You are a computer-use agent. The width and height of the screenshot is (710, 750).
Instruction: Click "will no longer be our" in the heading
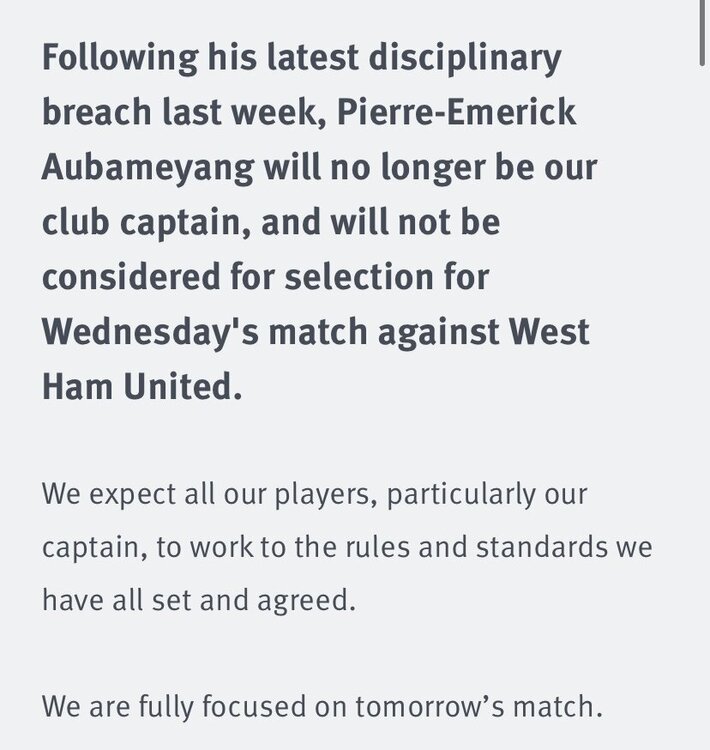coord(430,167)
